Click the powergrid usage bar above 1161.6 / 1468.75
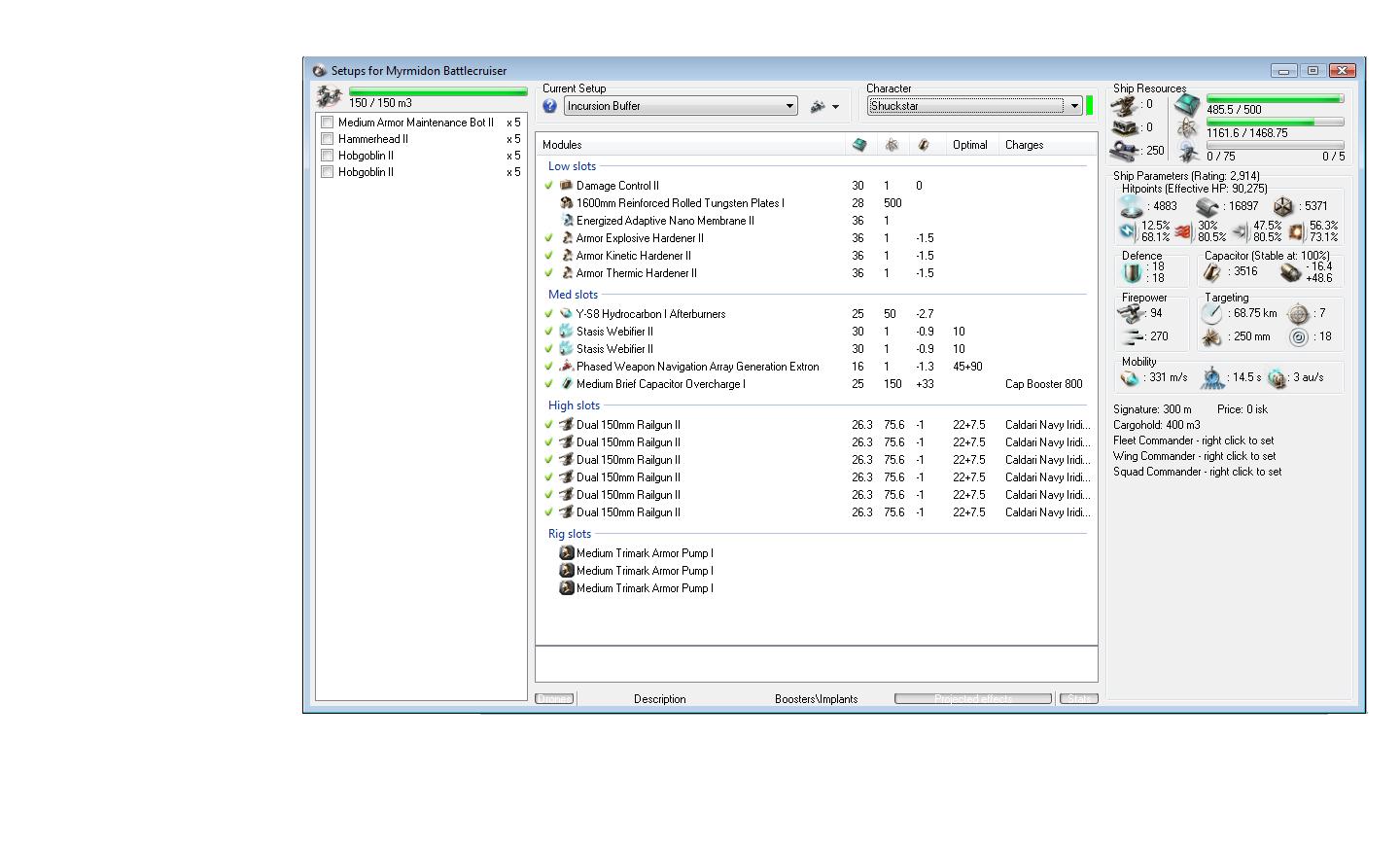 pos(1276,123)
